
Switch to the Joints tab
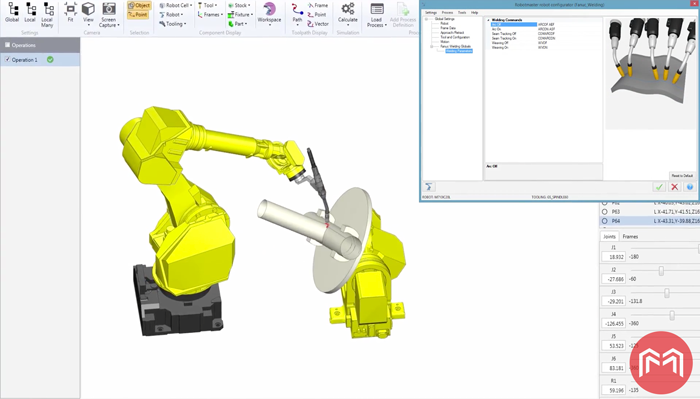609,237
